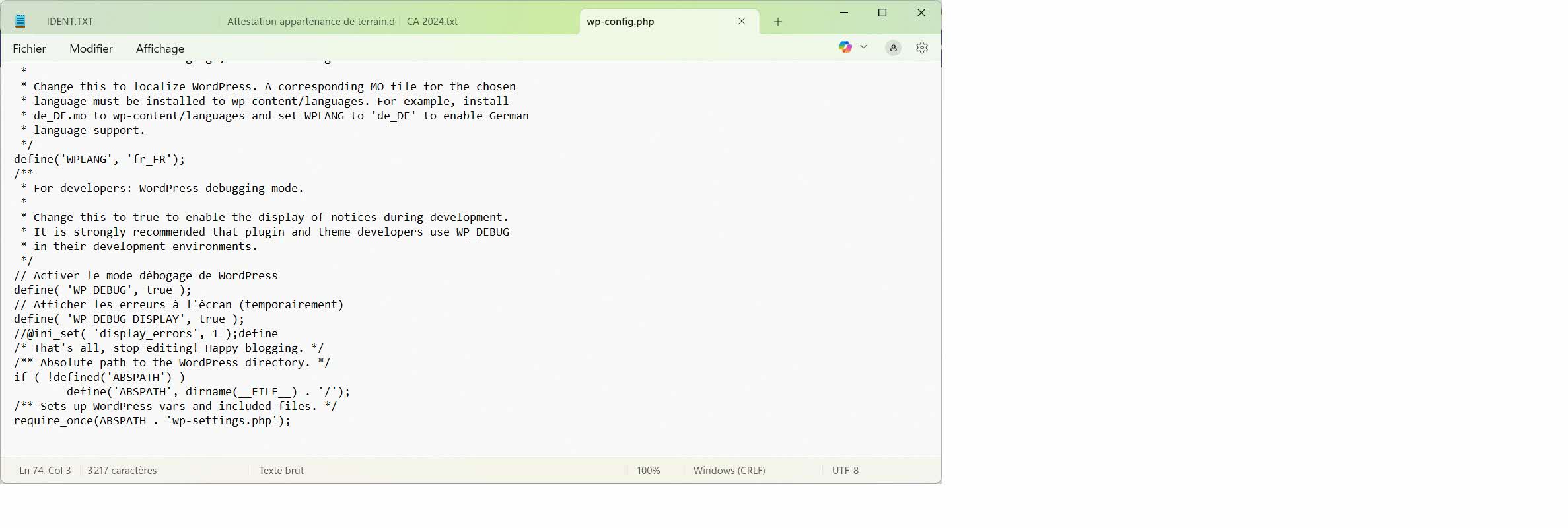The image size is (1568, 528).
Task: Maximize the Notepad window
Action: [882, 13]
